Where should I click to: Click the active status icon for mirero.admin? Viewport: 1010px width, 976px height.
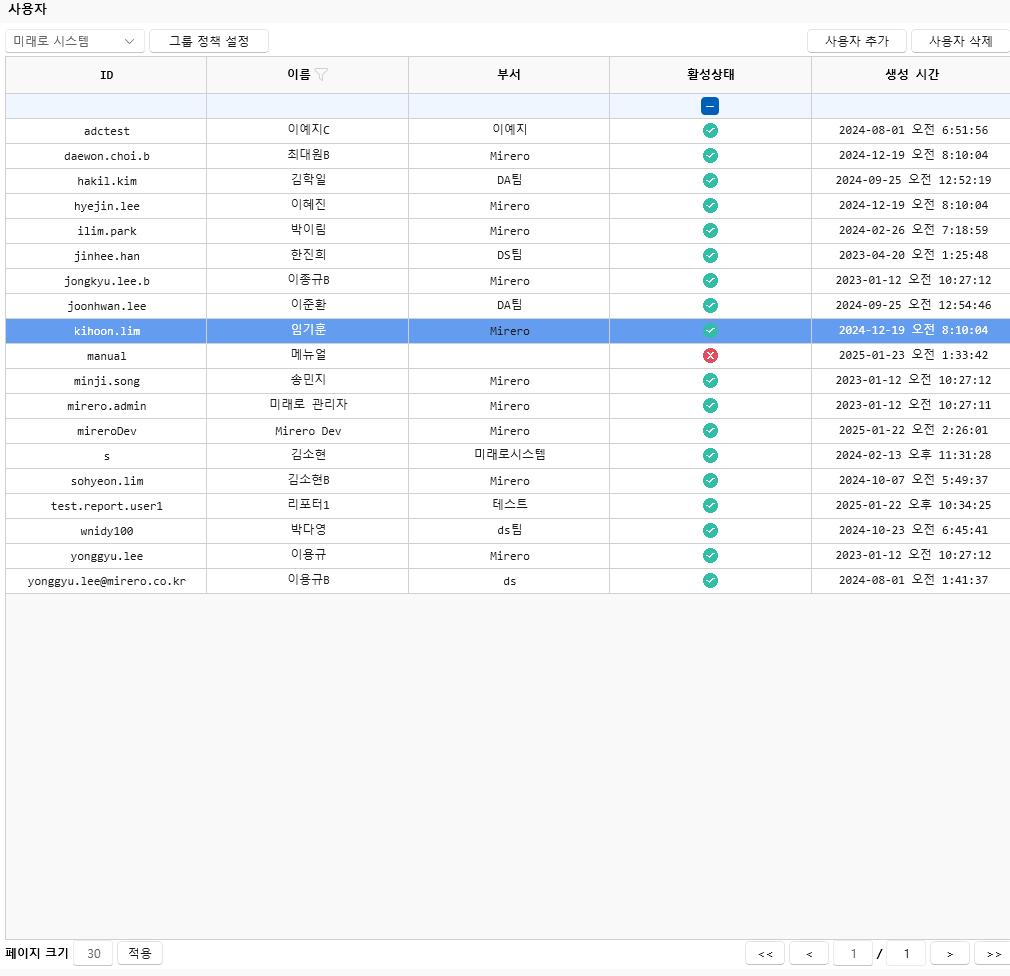pos(710,406)
